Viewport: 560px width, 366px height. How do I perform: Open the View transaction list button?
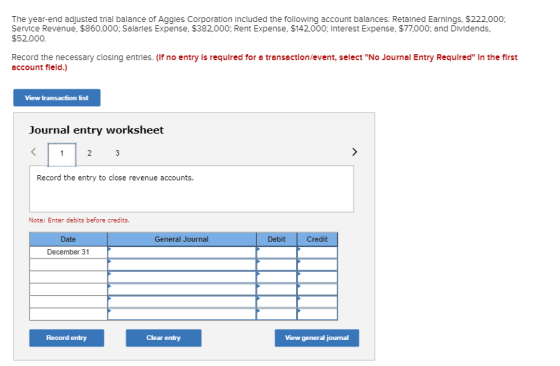(x=57, y=98)
